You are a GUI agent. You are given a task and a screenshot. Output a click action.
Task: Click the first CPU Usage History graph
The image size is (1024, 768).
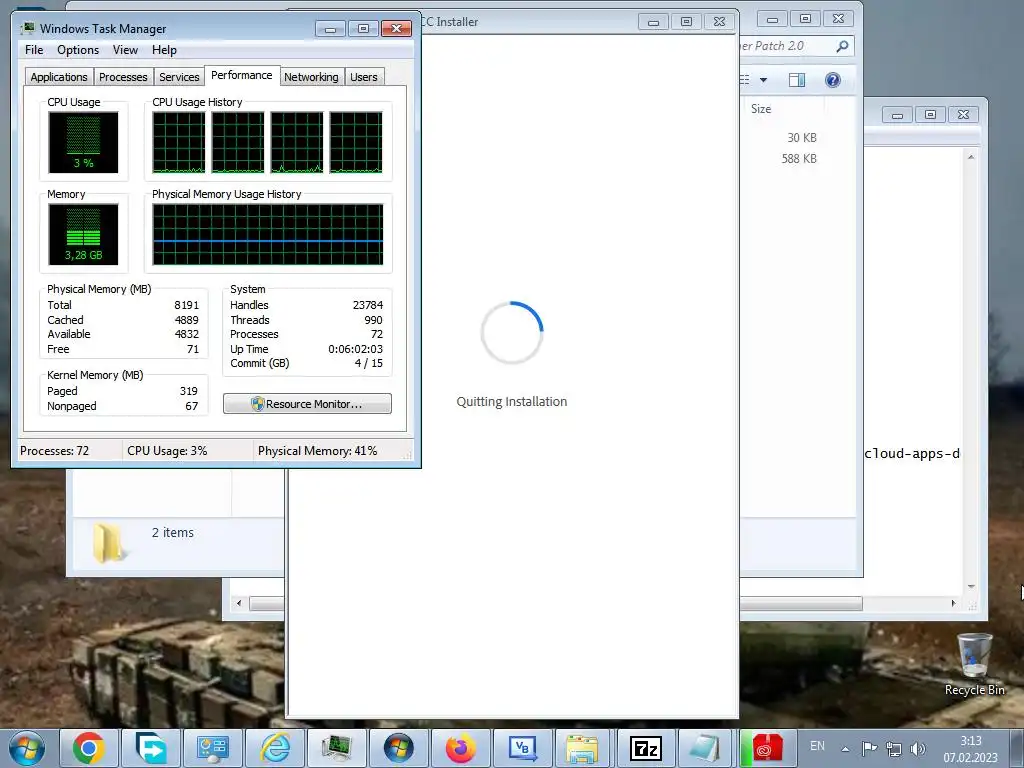(x=178, y=142)
